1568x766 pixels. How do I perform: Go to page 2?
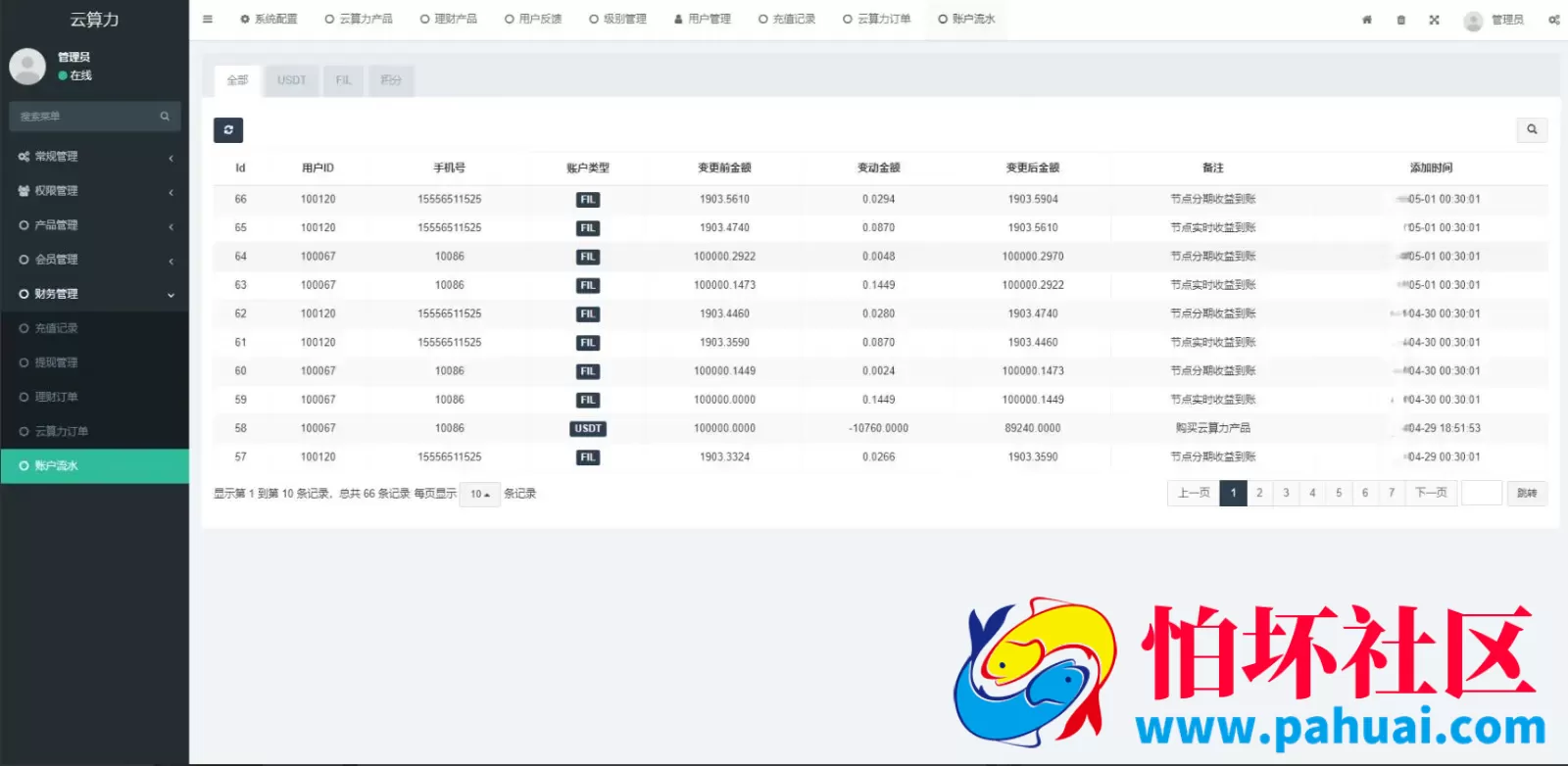click(1259, 494)
